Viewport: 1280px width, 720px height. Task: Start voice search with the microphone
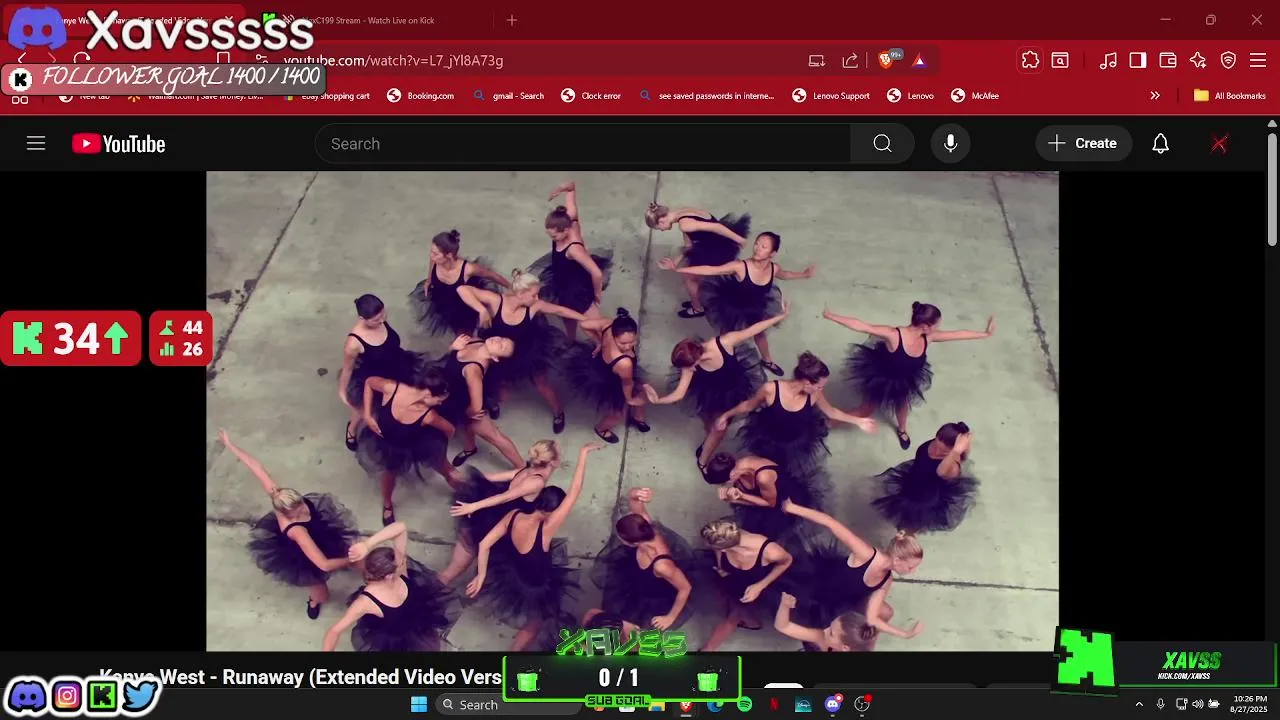click(950, 144)
